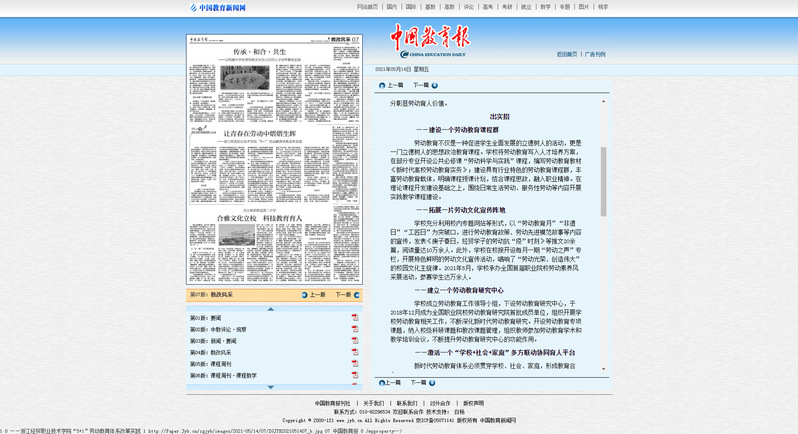
Task: Open the PDF icon for 第01版 要闻
Action: (354, 317)
